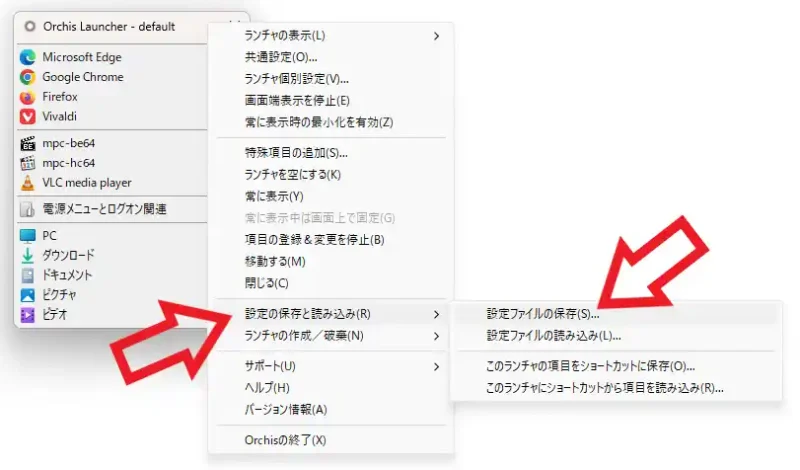Expand ランチャの表示(L) submenu arrow

tap(436, 36)
